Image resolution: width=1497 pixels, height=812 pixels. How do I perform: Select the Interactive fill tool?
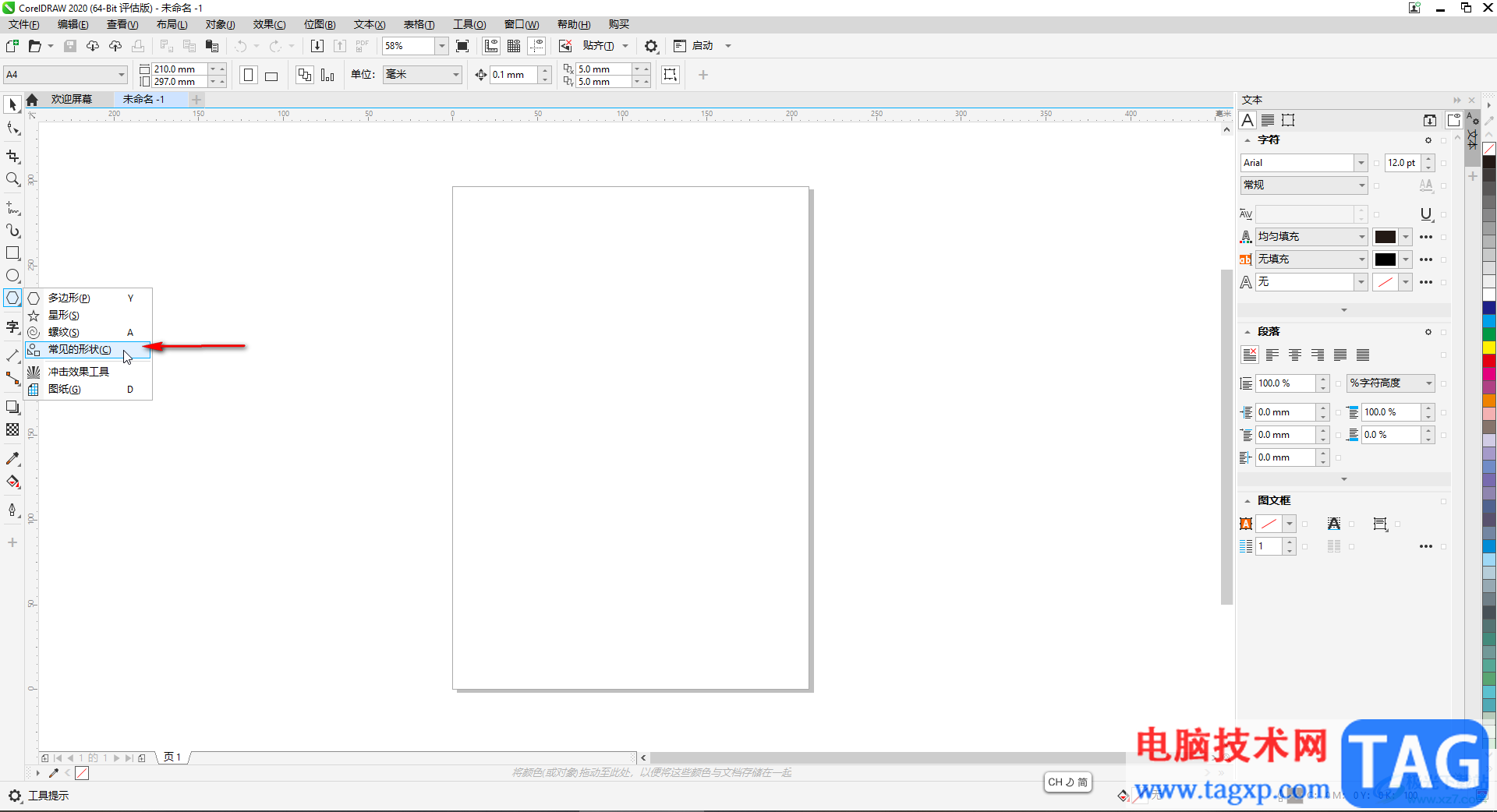tap(12, 482)
